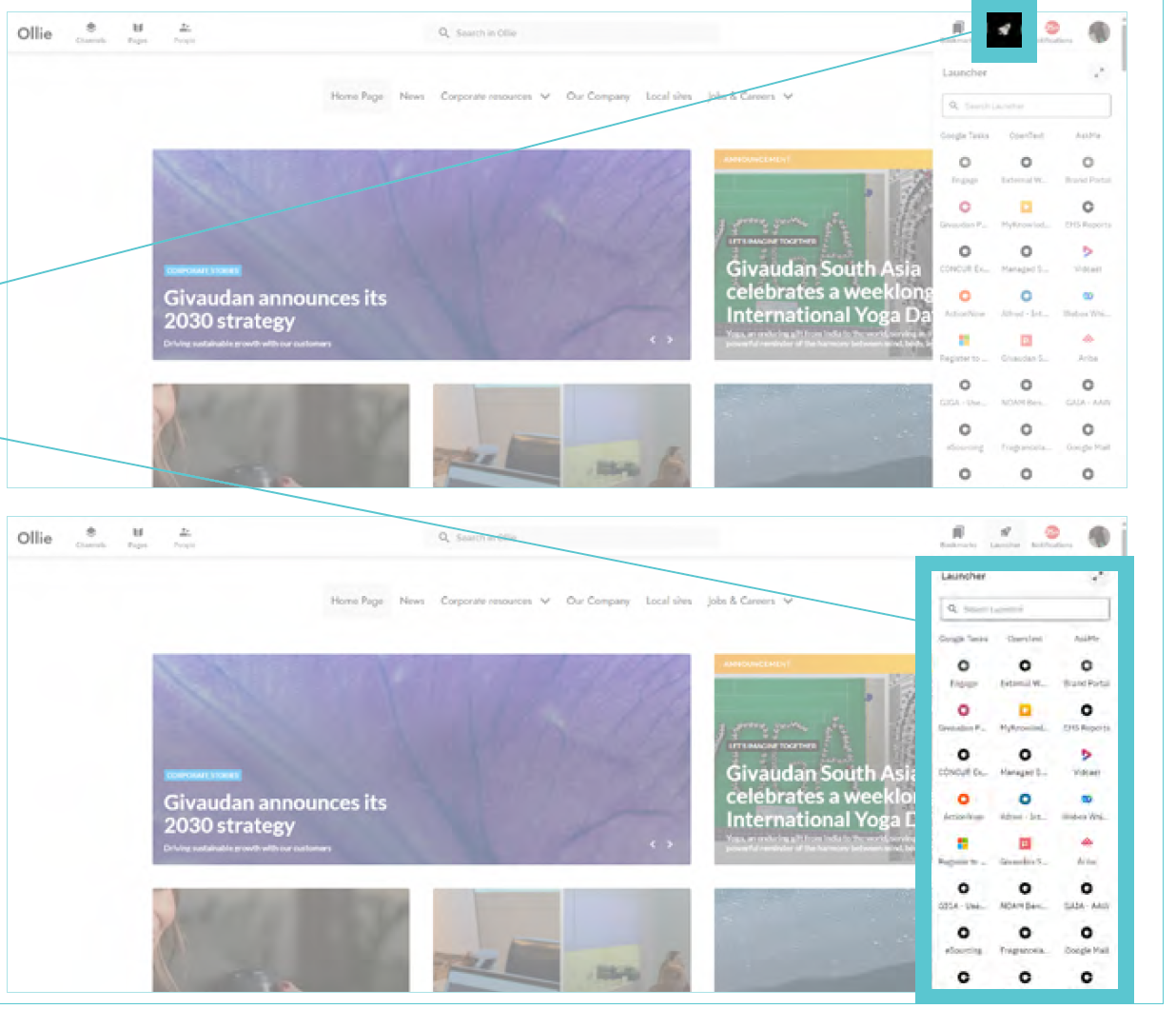1176x1009 pixels.
Task: Select the News tab in the upper screenshot
Action: [x=412, y=96]
